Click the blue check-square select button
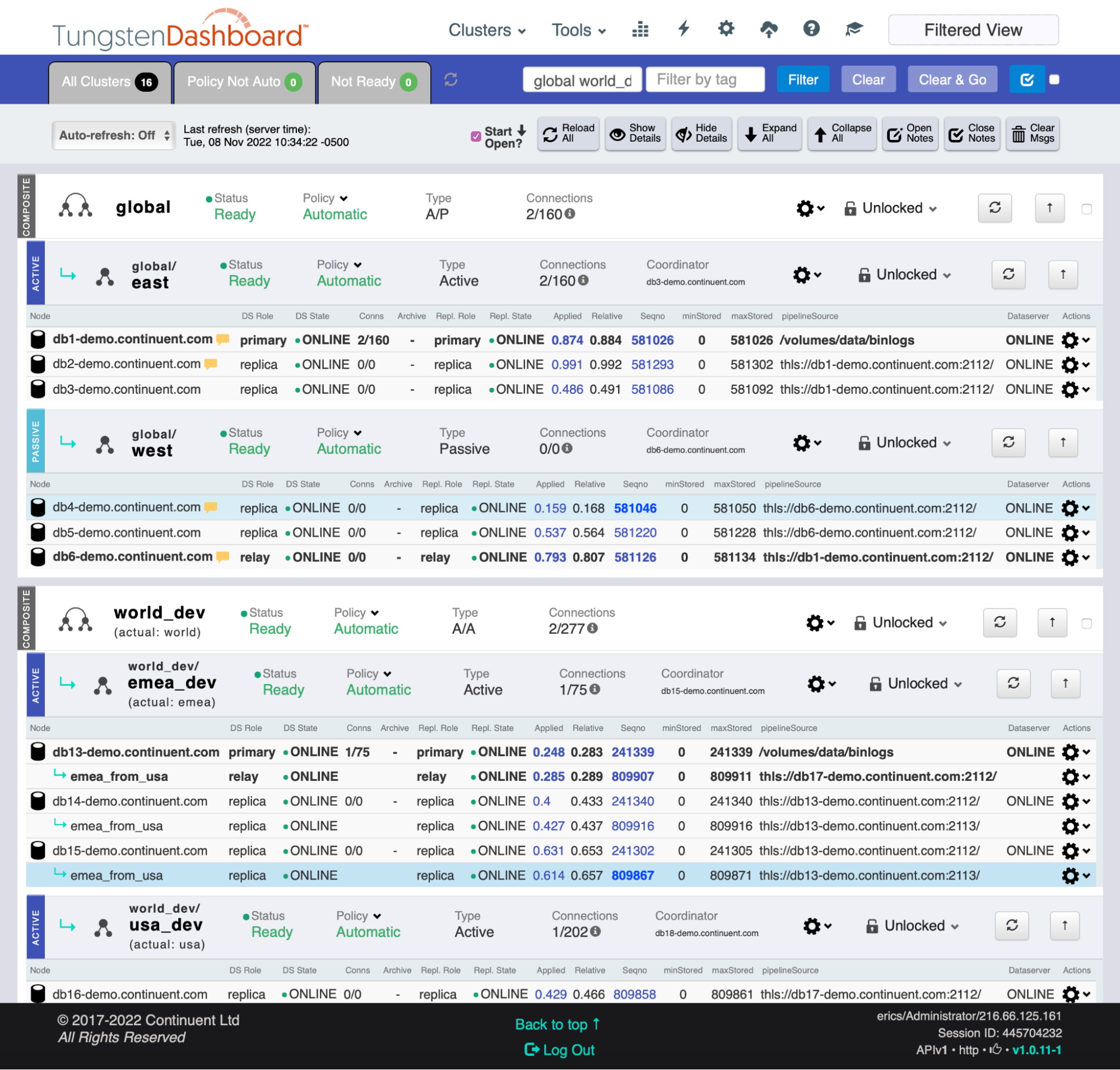This screenshot has width=1120, height=1070. [x=1026, y=80]
